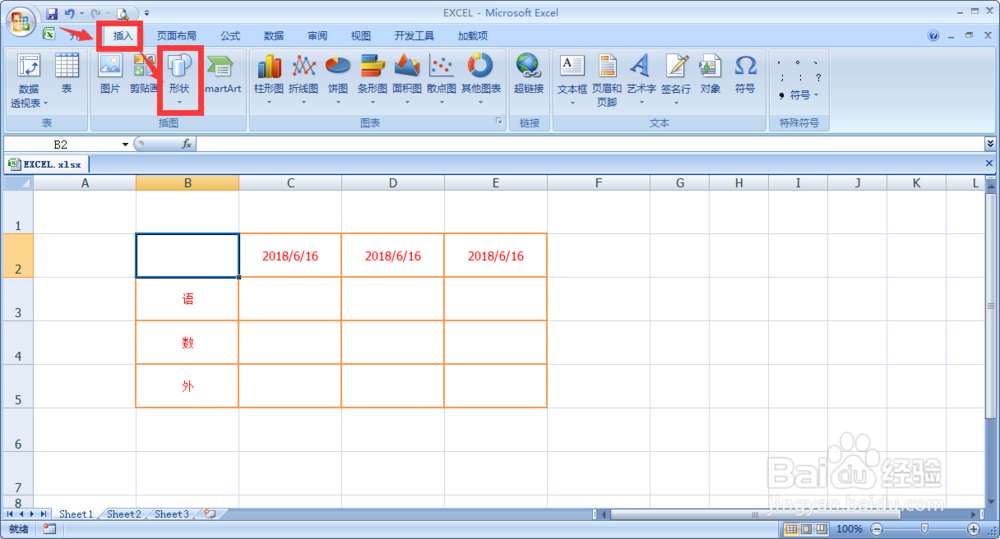Insert an object (对象)
Screen dimensions: 1000x539
[x=710, y=75]
